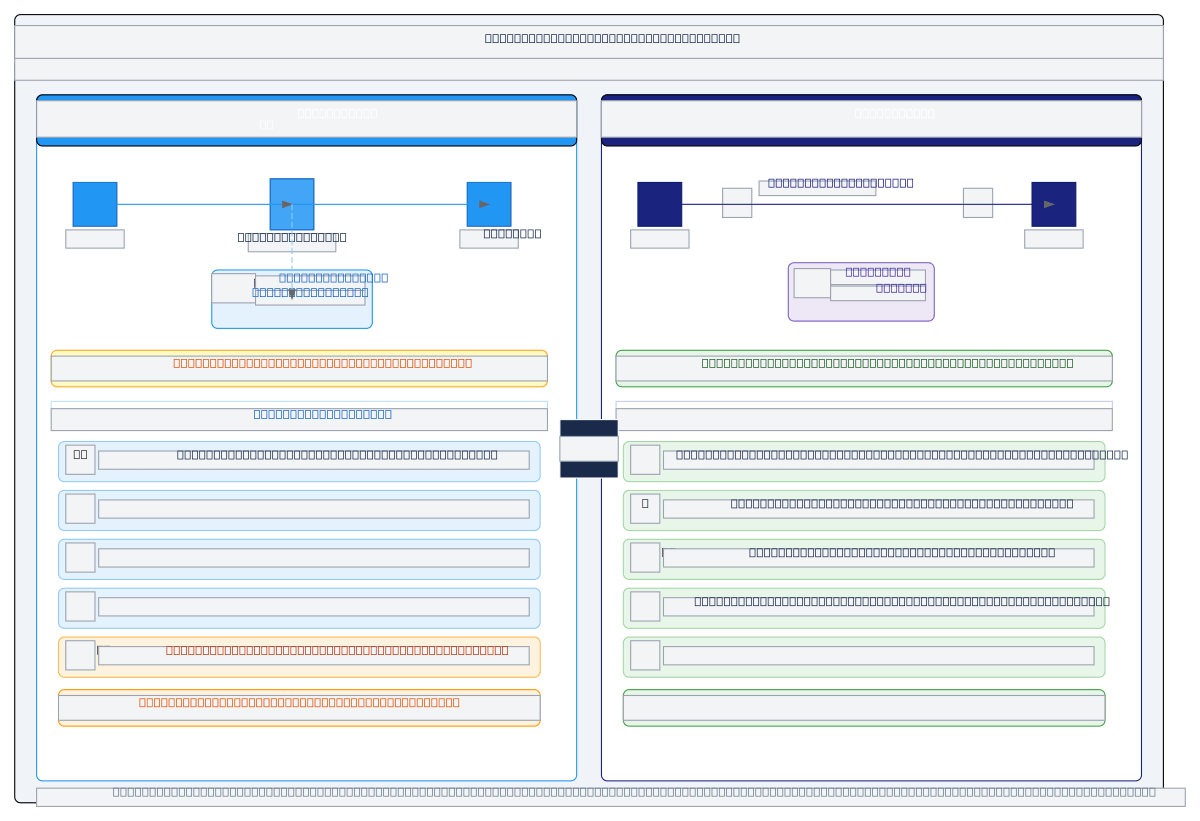Open the left panel's blue header bar
The width and height of the screenshot is (1200, 821).
click(x=306, y=120)
